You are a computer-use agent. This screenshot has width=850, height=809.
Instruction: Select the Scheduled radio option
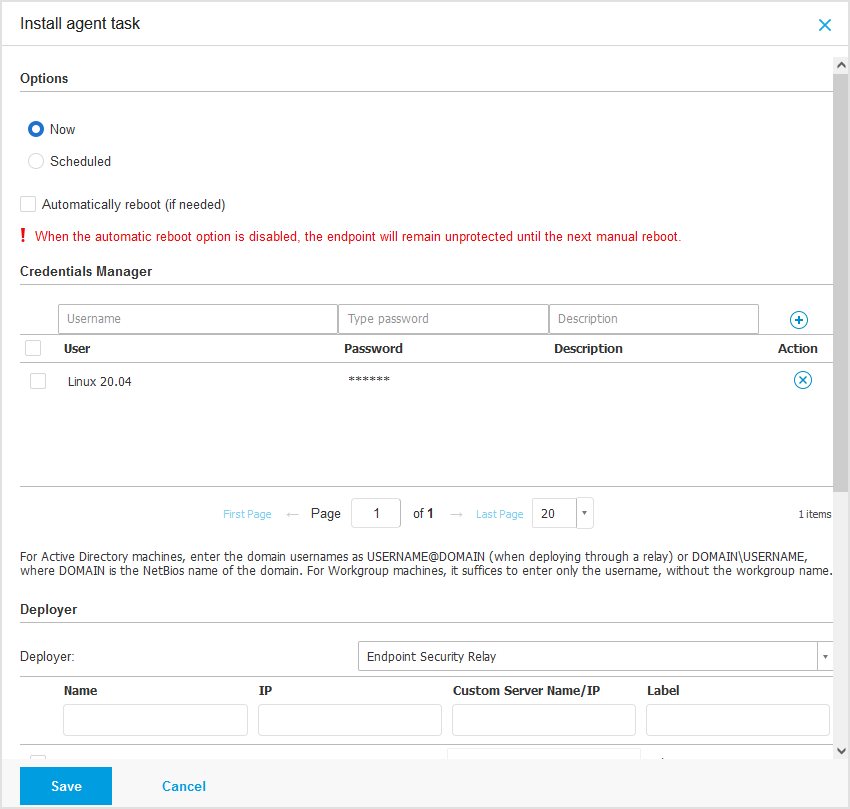36,161
